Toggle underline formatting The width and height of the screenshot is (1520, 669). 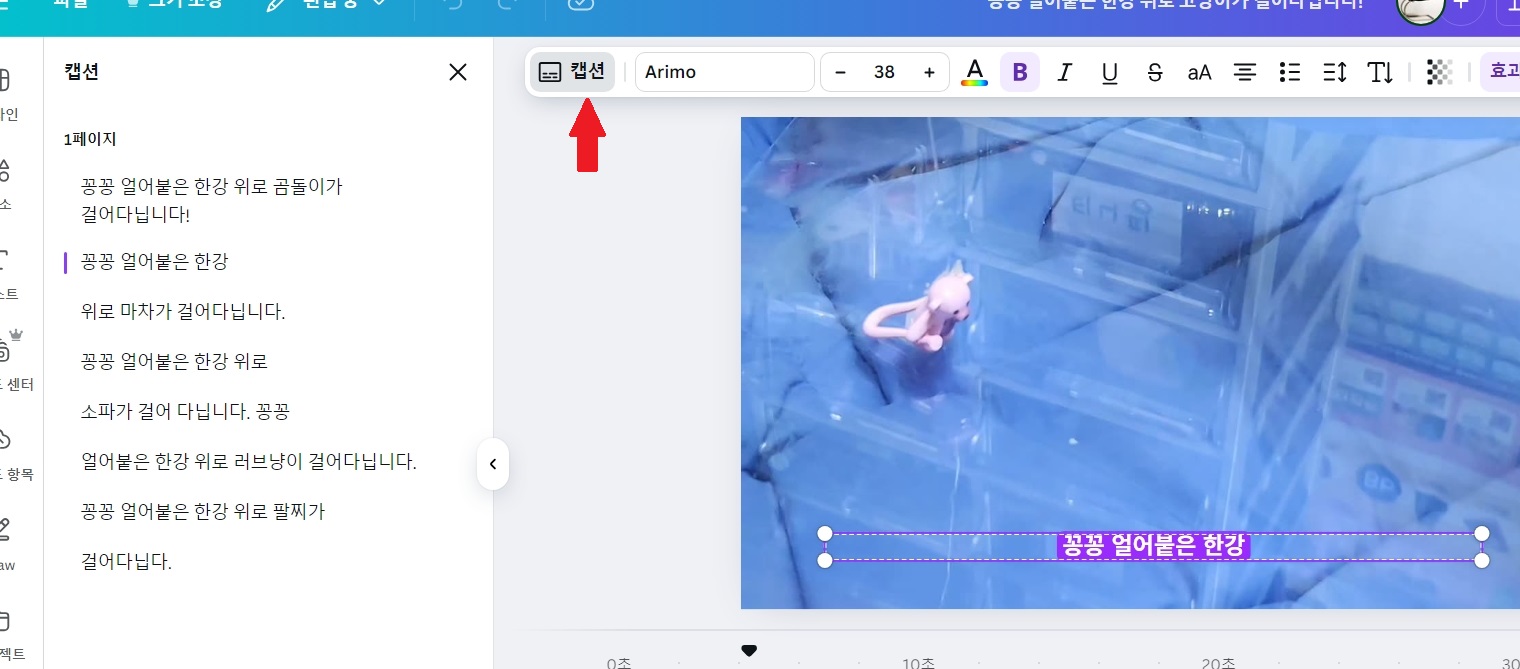click(1110, 72)
